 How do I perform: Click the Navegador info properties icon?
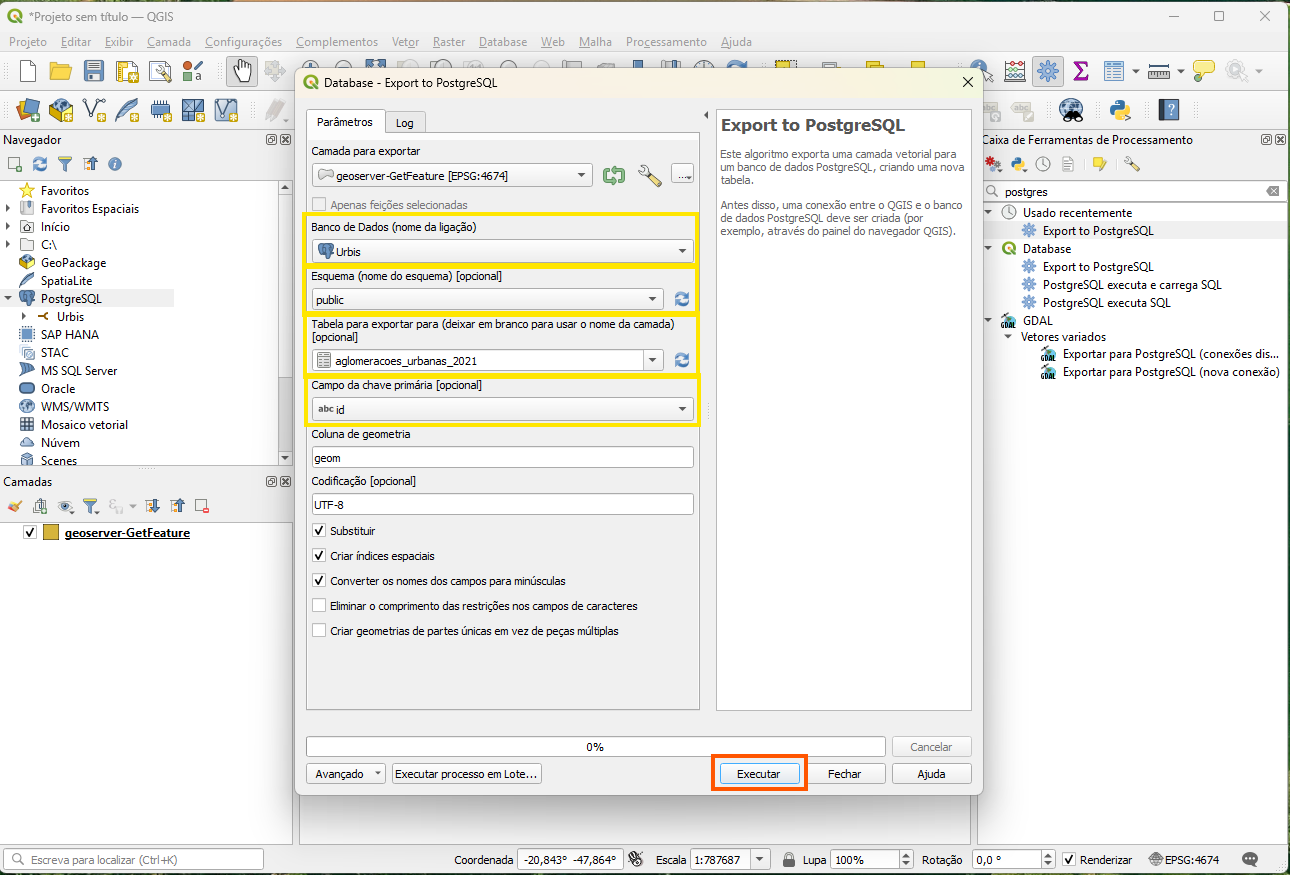pyautogui.click(x=115, y=164)
